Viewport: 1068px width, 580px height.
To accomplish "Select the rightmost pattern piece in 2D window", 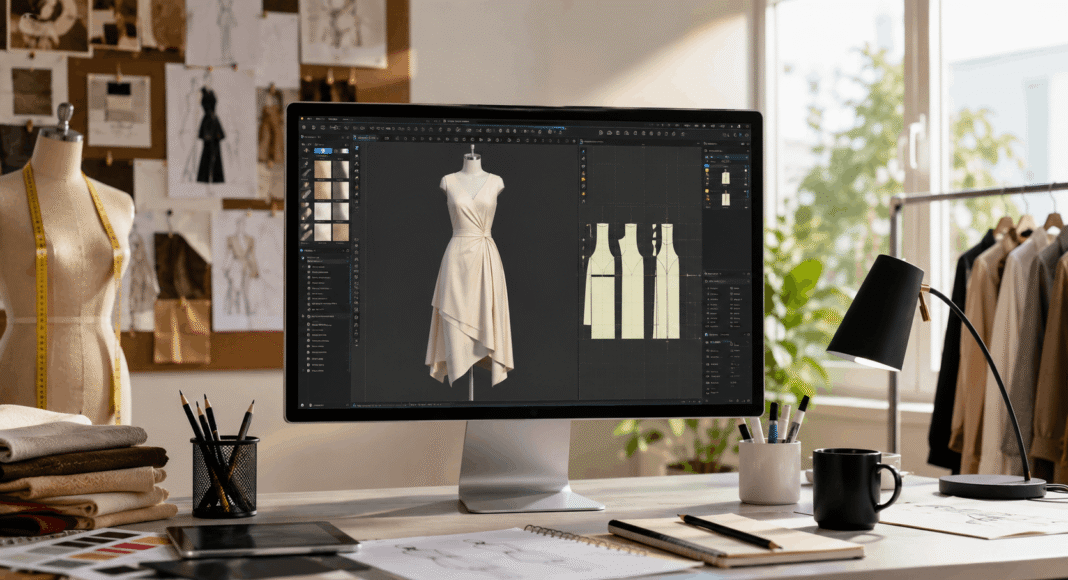I will coord(668,281).
